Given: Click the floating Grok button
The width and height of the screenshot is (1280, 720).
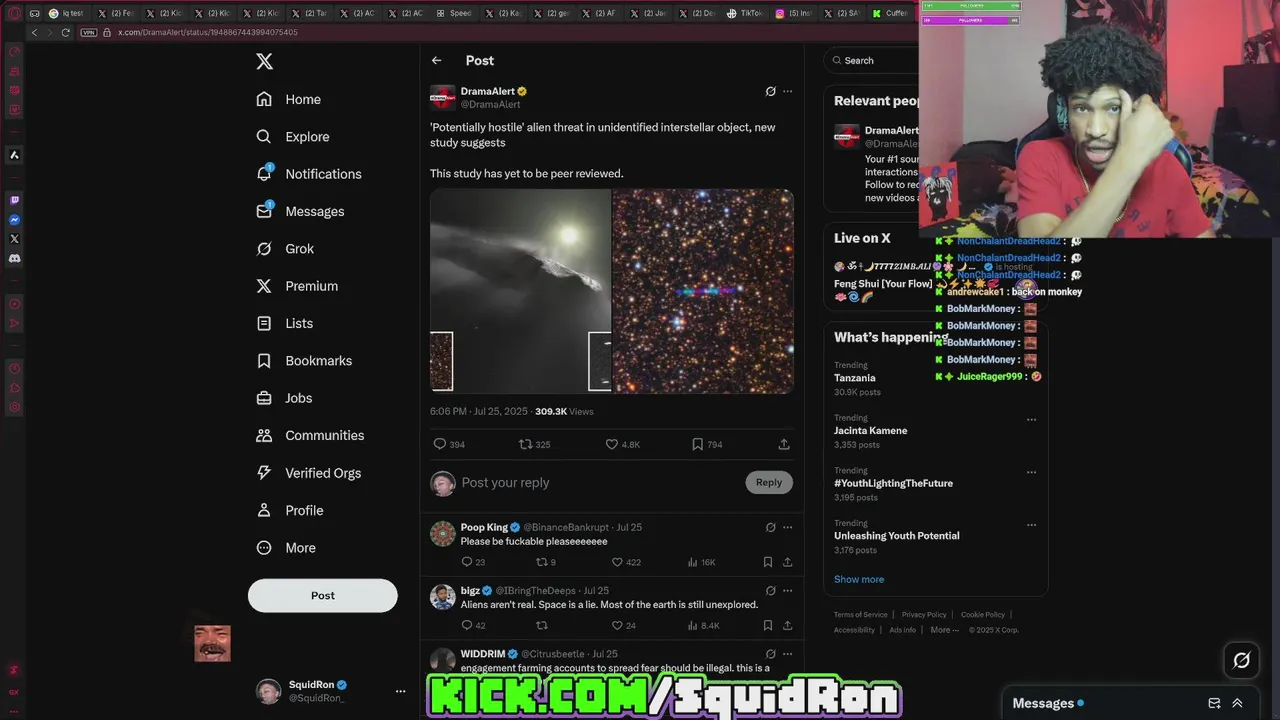Looking at the screenshot, I should pos(1241,660).
